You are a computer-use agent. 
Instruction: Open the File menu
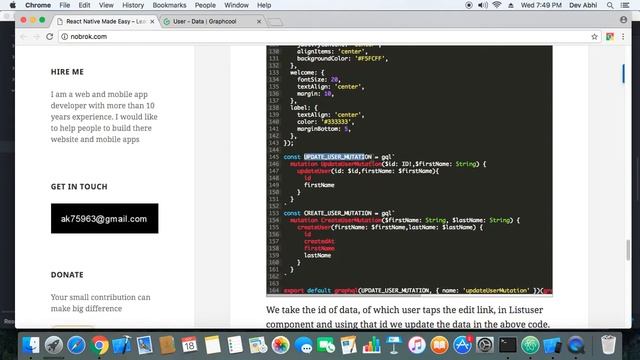pos(64,5)
